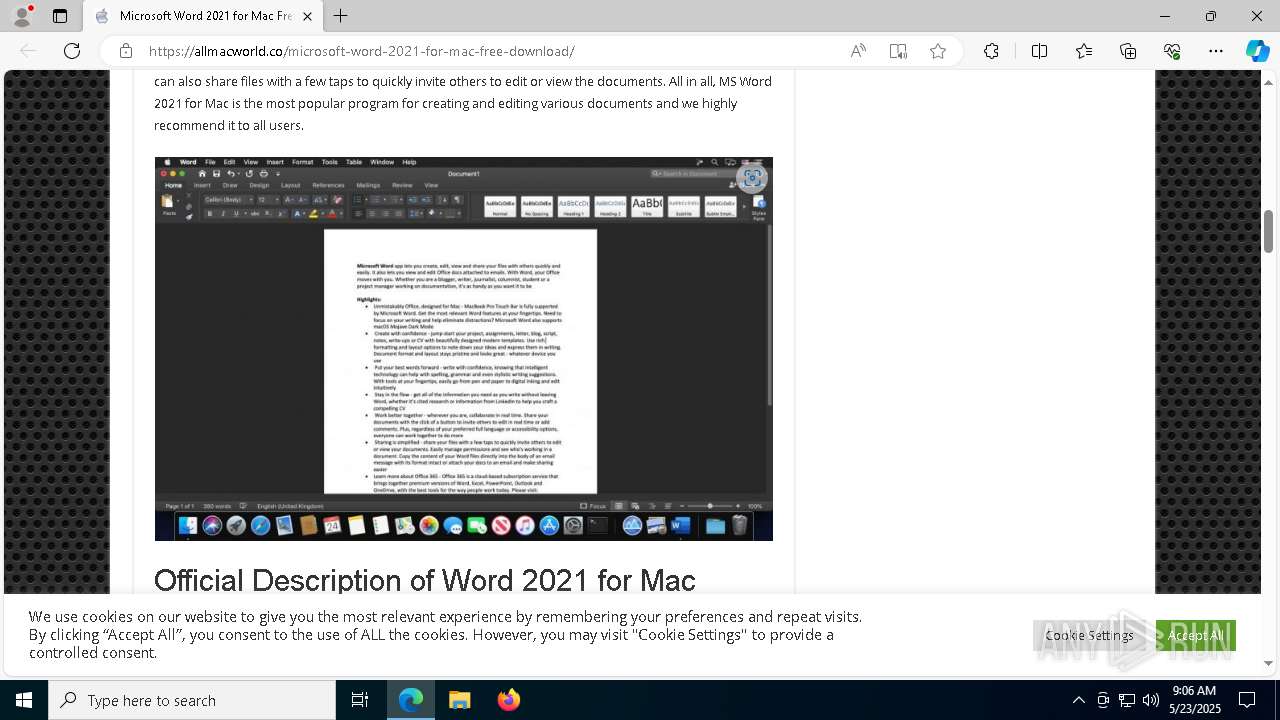Open the notification center
This screenshot has height=720, width=1280.
tap(1247, 700)
